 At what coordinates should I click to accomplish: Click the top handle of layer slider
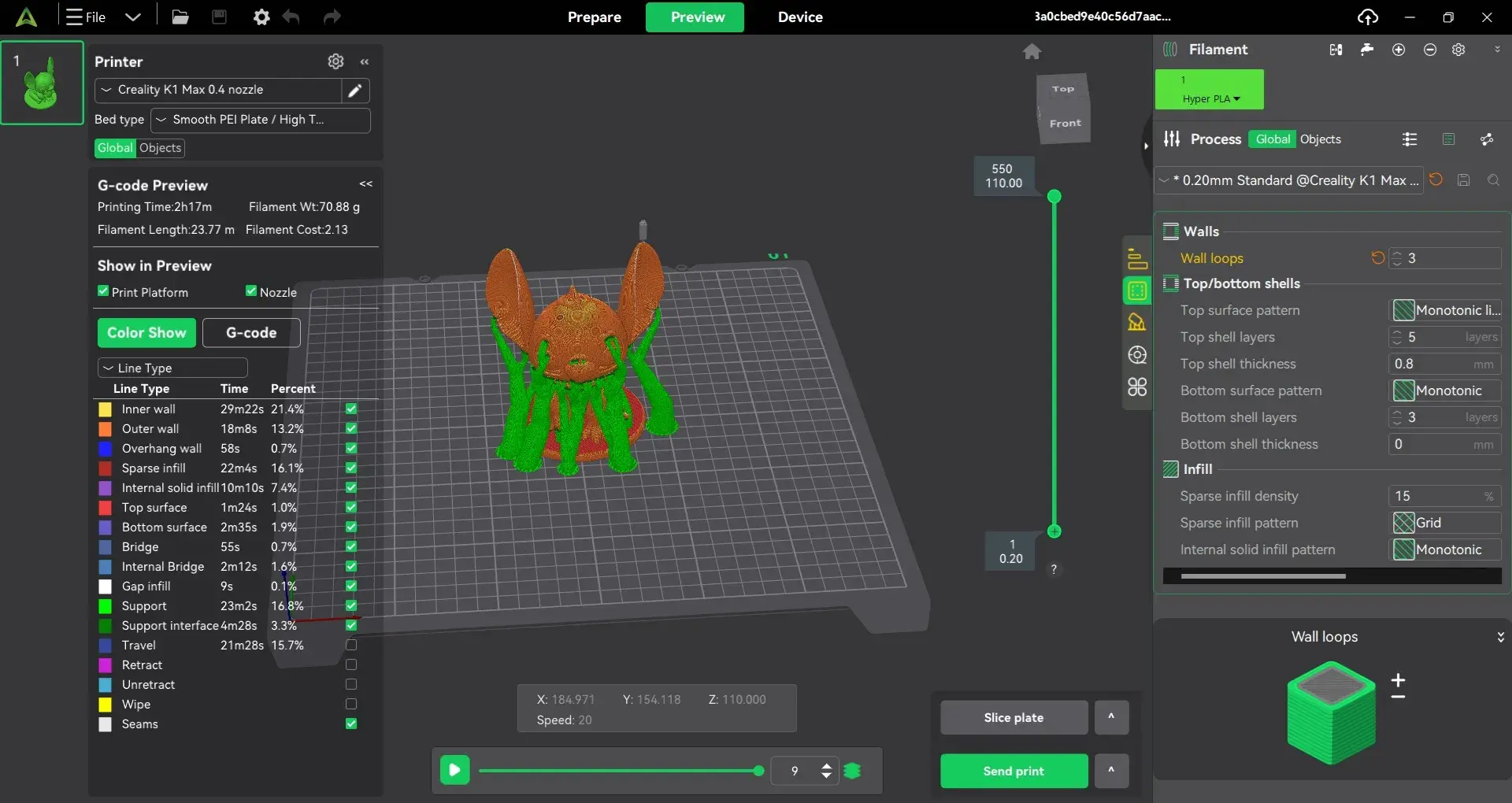(1054, 196)
